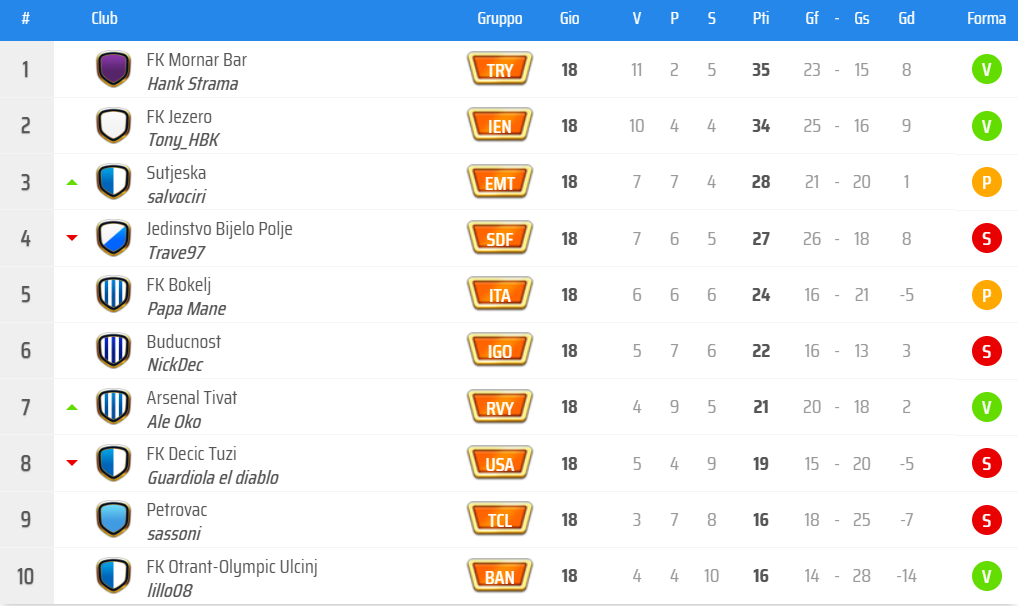Click green V form indicator for FK Mornar Bar
Image resolution: width=1018 pixels, height=606 pixels.
[986, 69]
